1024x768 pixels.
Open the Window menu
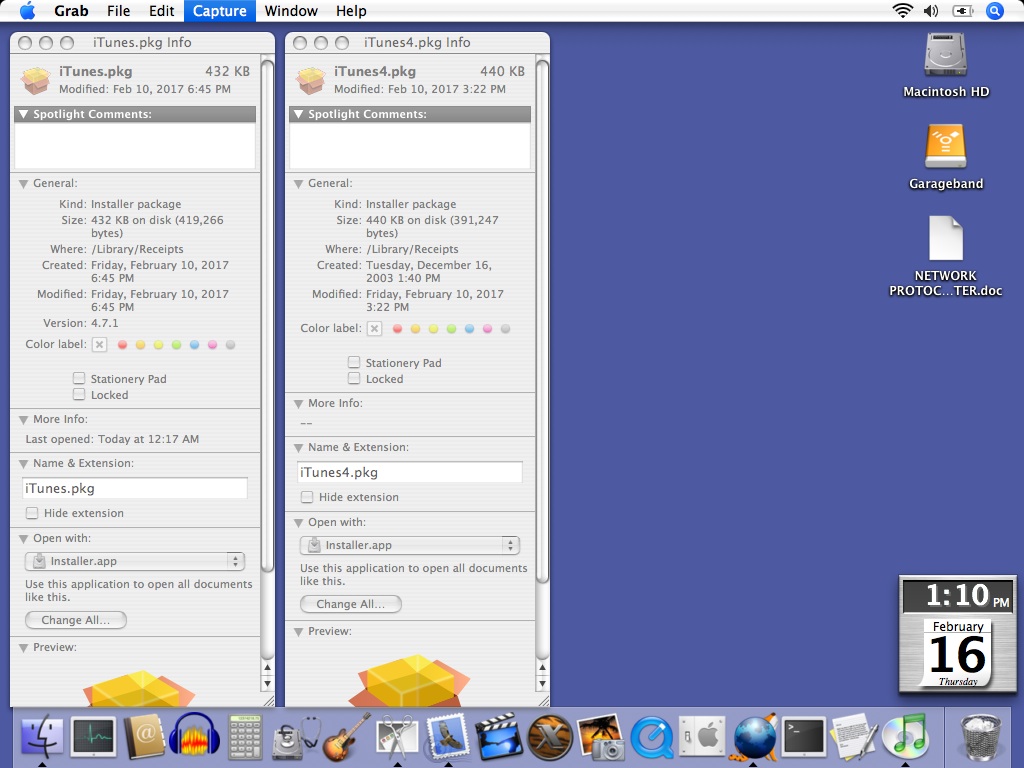point(291,11)
